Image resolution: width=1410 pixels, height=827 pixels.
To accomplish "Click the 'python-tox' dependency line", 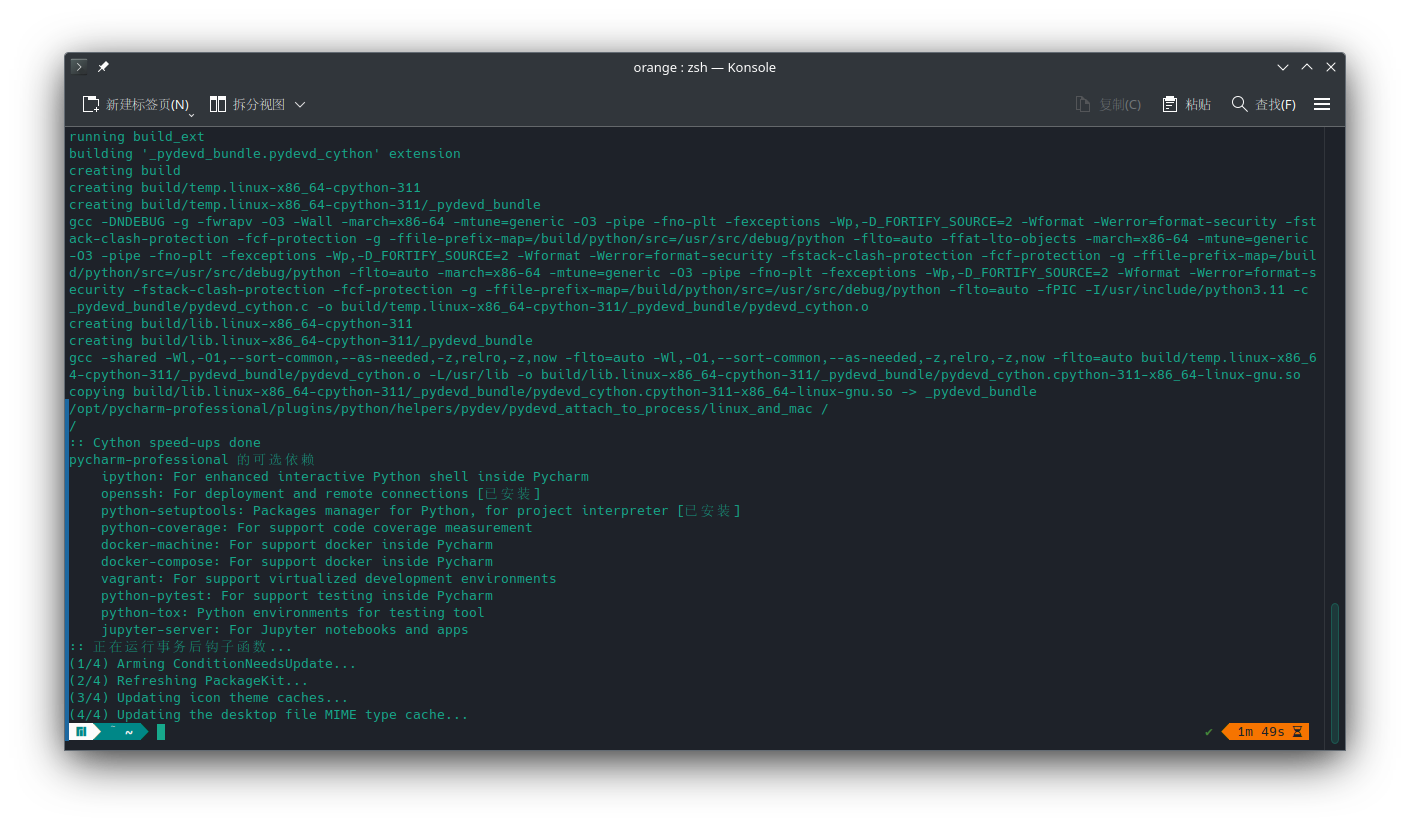I will click(293, 613).
